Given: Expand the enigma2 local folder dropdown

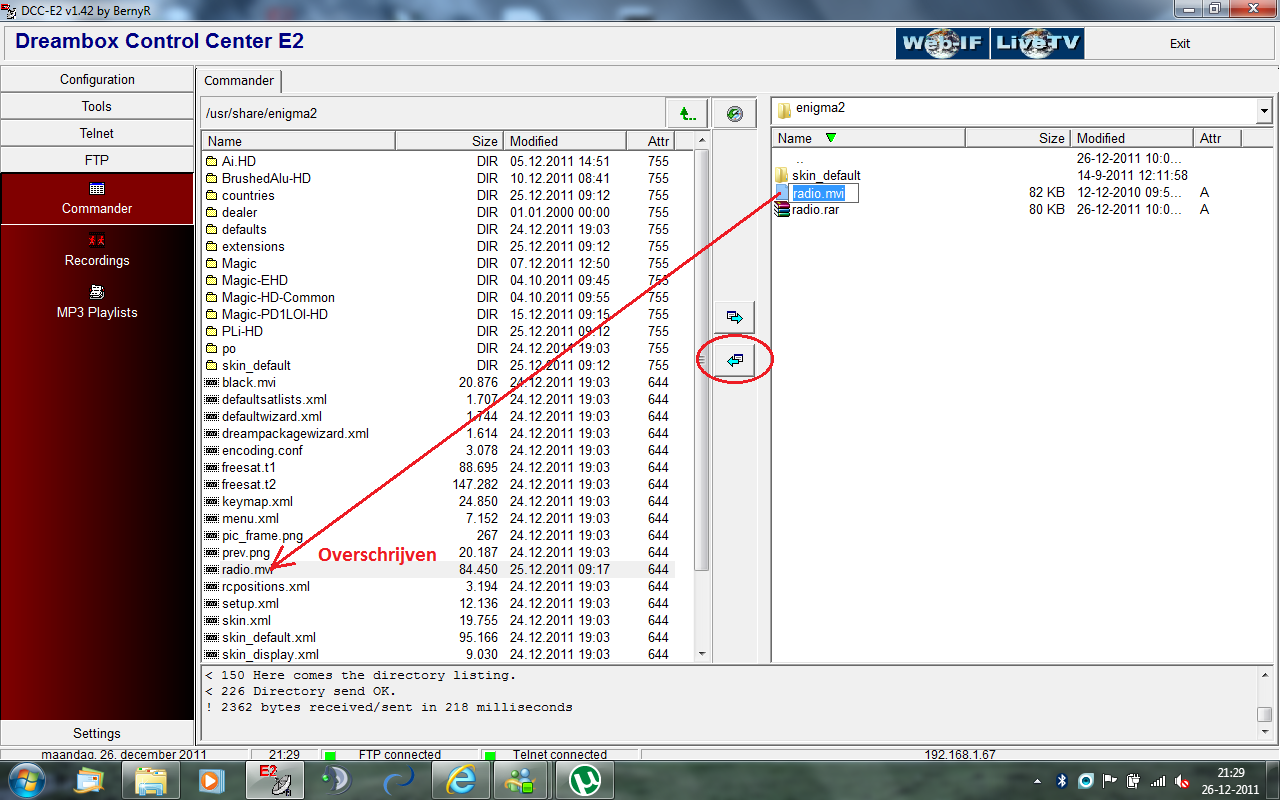Looking at the screenshot, I should [x=1264, y=111].
